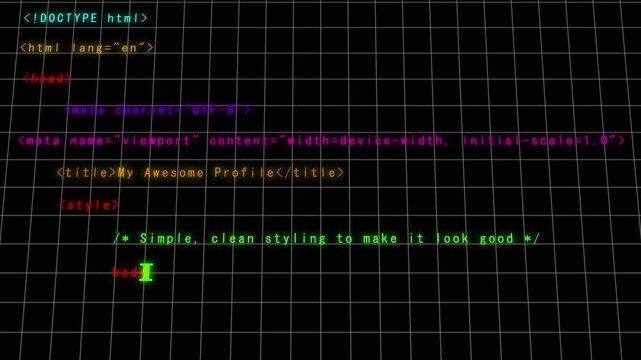This screenshot has height=360, width=641.
Task: Click the <html lang="en"> line
Action: coord(87,48)
